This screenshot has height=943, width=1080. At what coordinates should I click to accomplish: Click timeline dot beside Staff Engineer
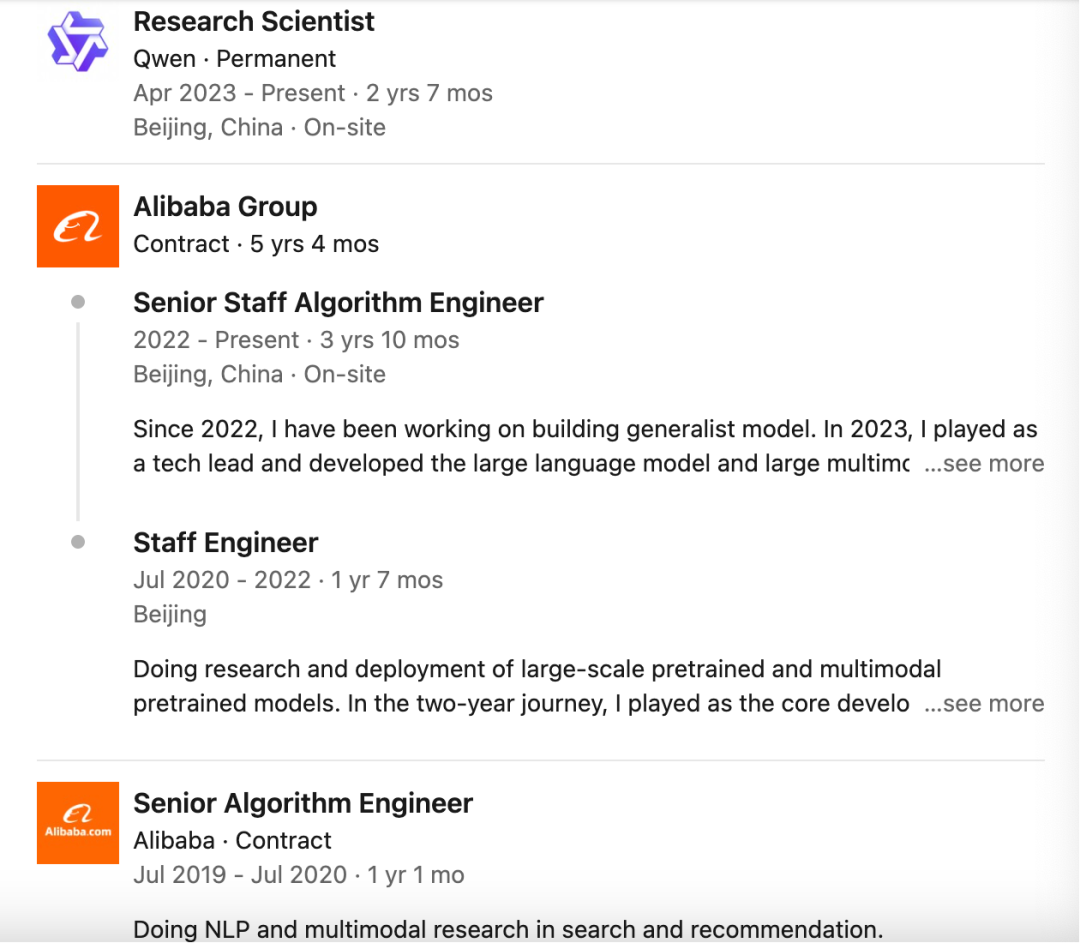click(x=78, y=542)
